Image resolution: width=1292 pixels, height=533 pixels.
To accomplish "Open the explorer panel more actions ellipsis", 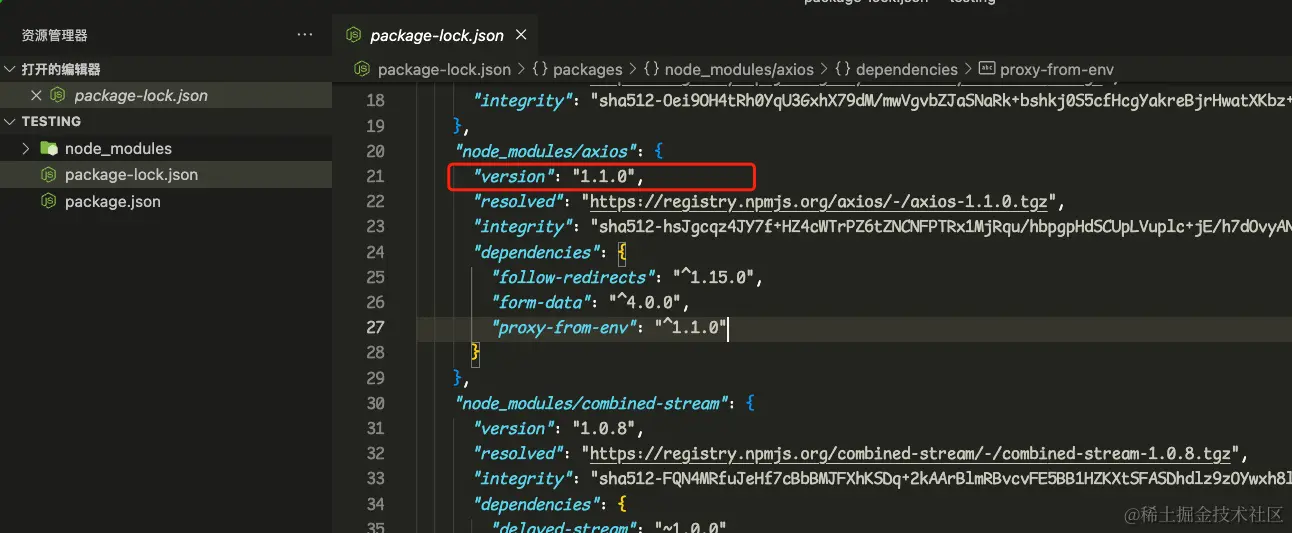I will tap(305, 35).
